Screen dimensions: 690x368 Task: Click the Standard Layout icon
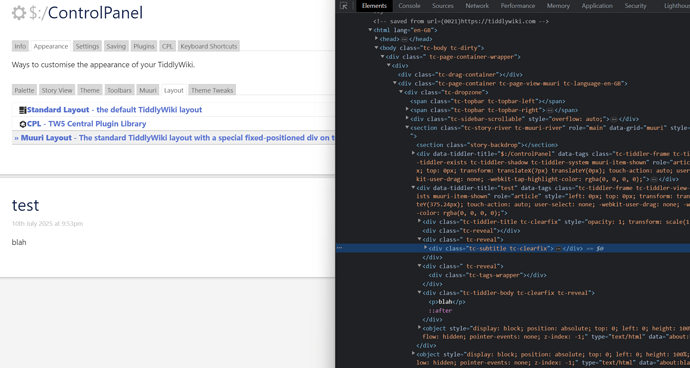(x=23, y=110)
